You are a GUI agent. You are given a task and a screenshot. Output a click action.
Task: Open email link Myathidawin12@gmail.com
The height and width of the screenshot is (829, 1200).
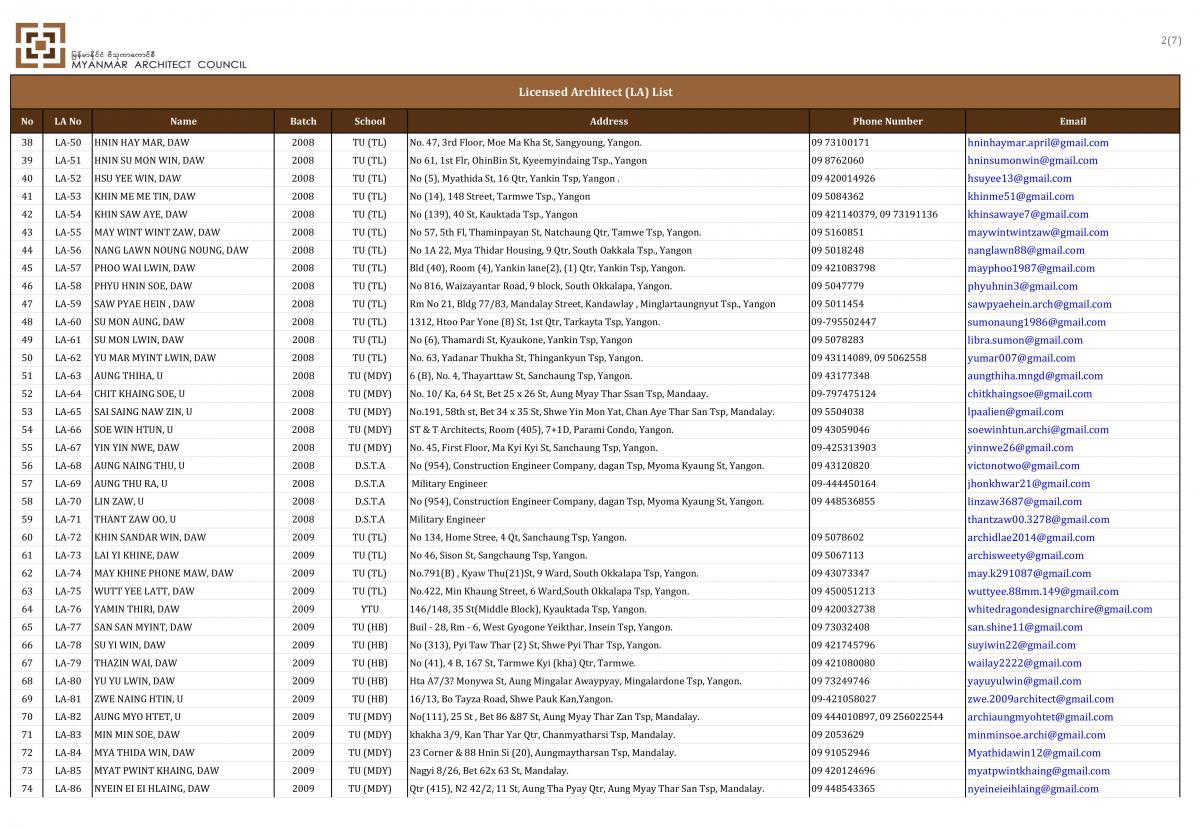pos(1034,753)
